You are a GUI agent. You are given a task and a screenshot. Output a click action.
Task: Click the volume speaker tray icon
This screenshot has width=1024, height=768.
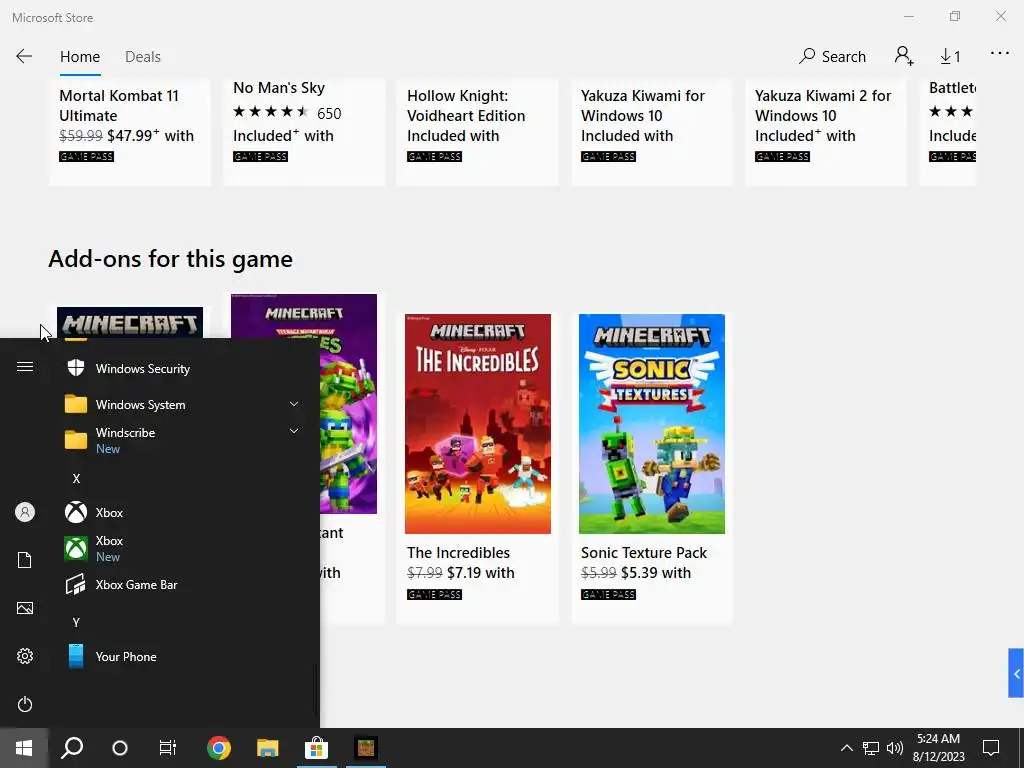click(895, 748)
